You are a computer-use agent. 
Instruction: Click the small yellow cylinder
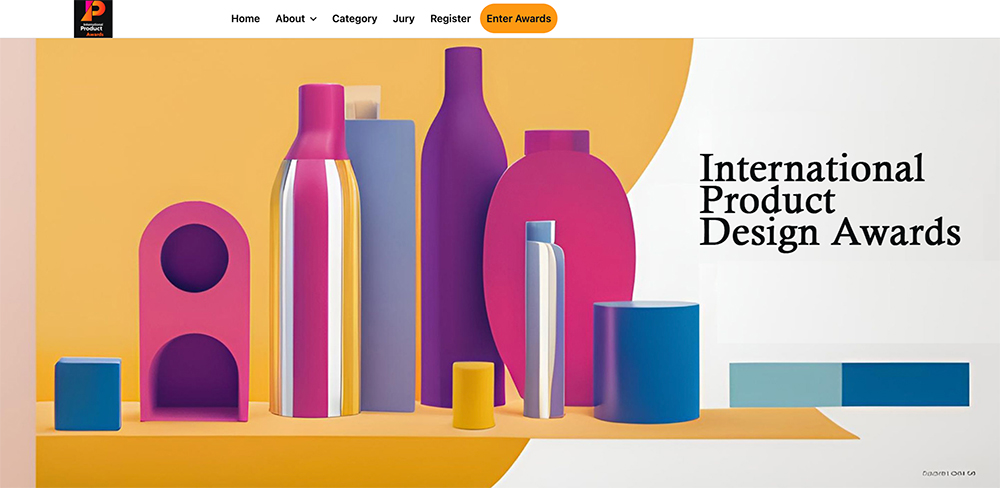click(x=473, y=396)
